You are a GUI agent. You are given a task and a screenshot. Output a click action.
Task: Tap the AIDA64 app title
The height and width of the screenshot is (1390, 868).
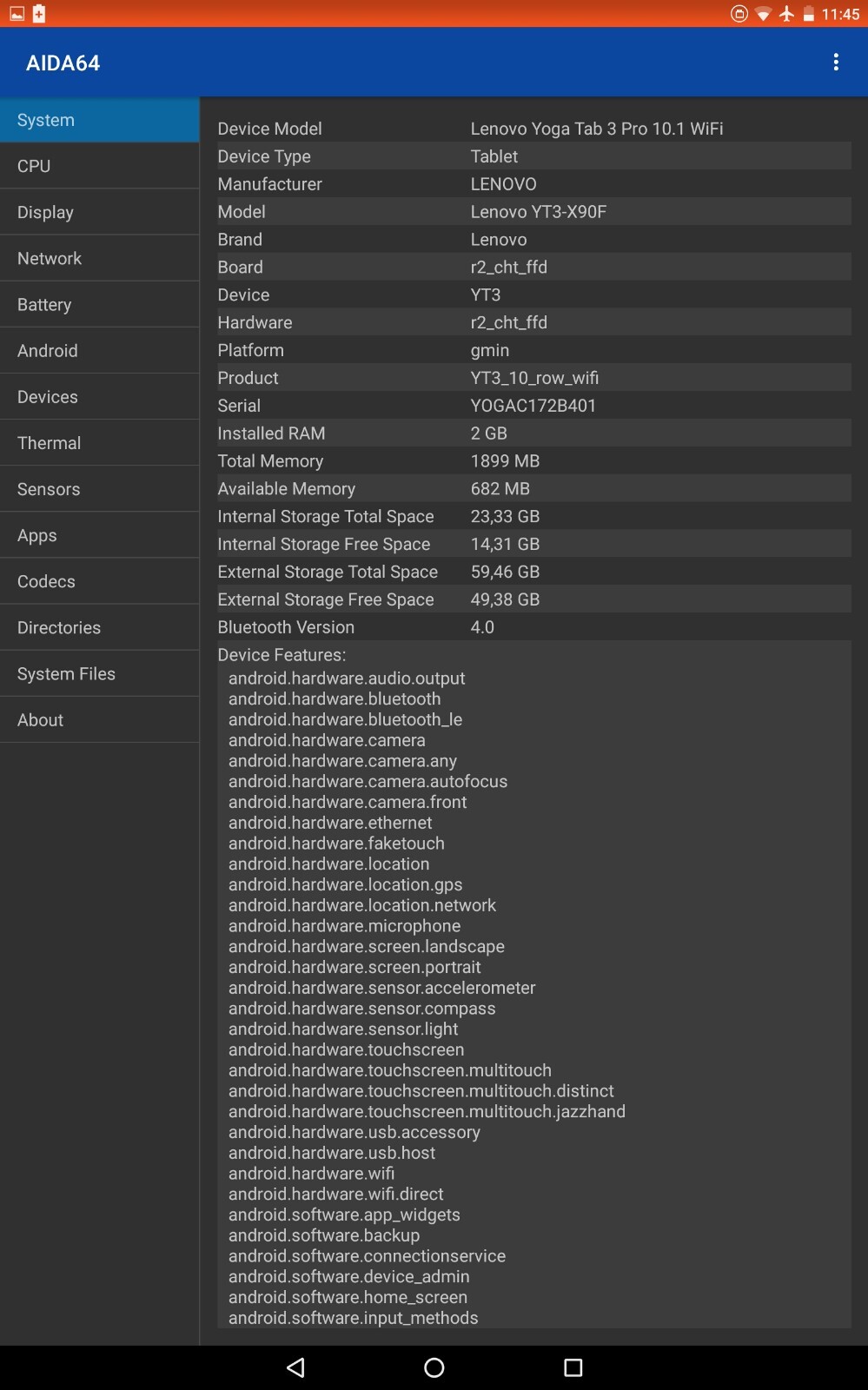tap(63, 63)
